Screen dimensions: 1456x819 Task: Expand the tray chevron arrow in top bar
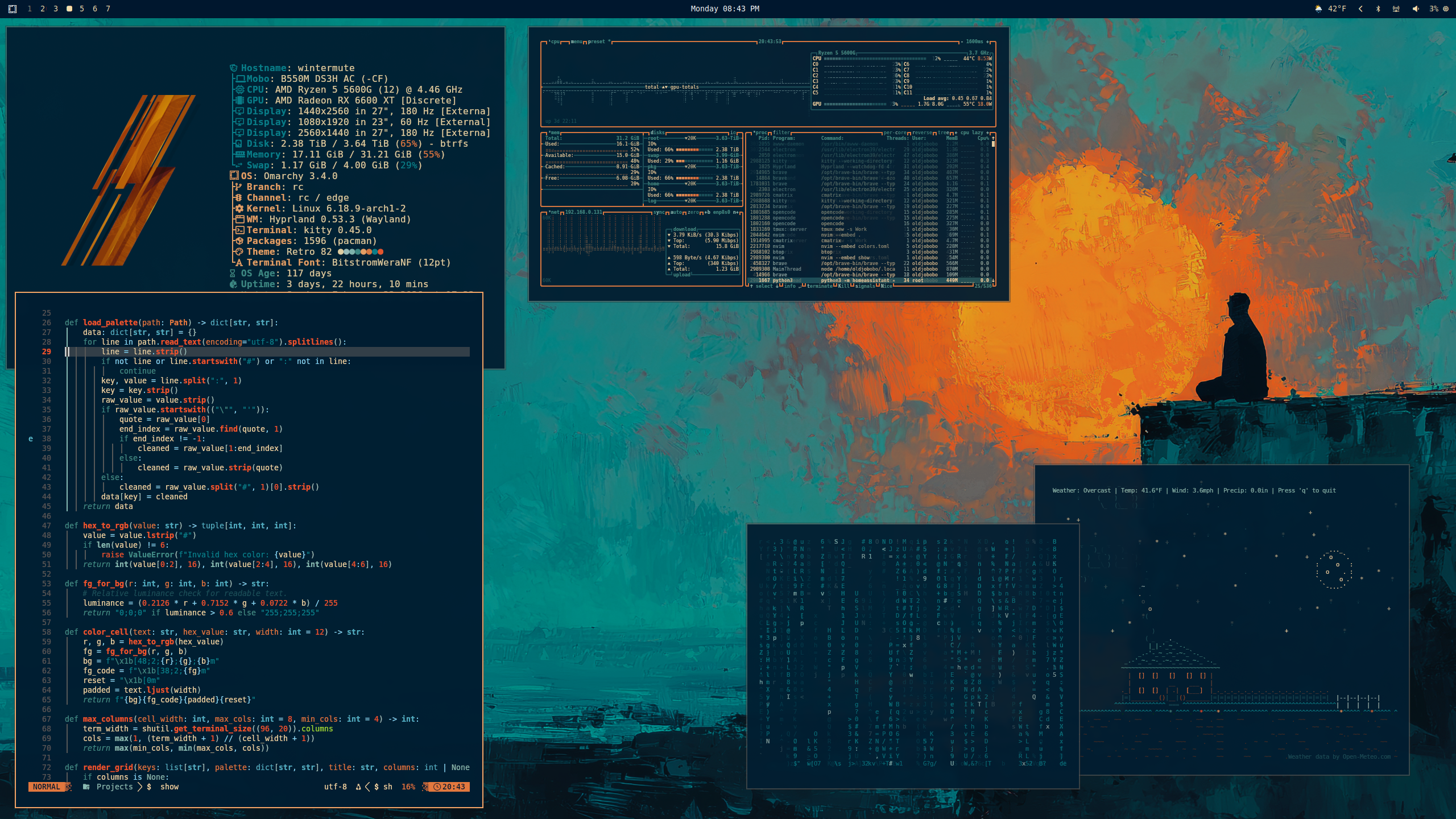point(1360,9)
